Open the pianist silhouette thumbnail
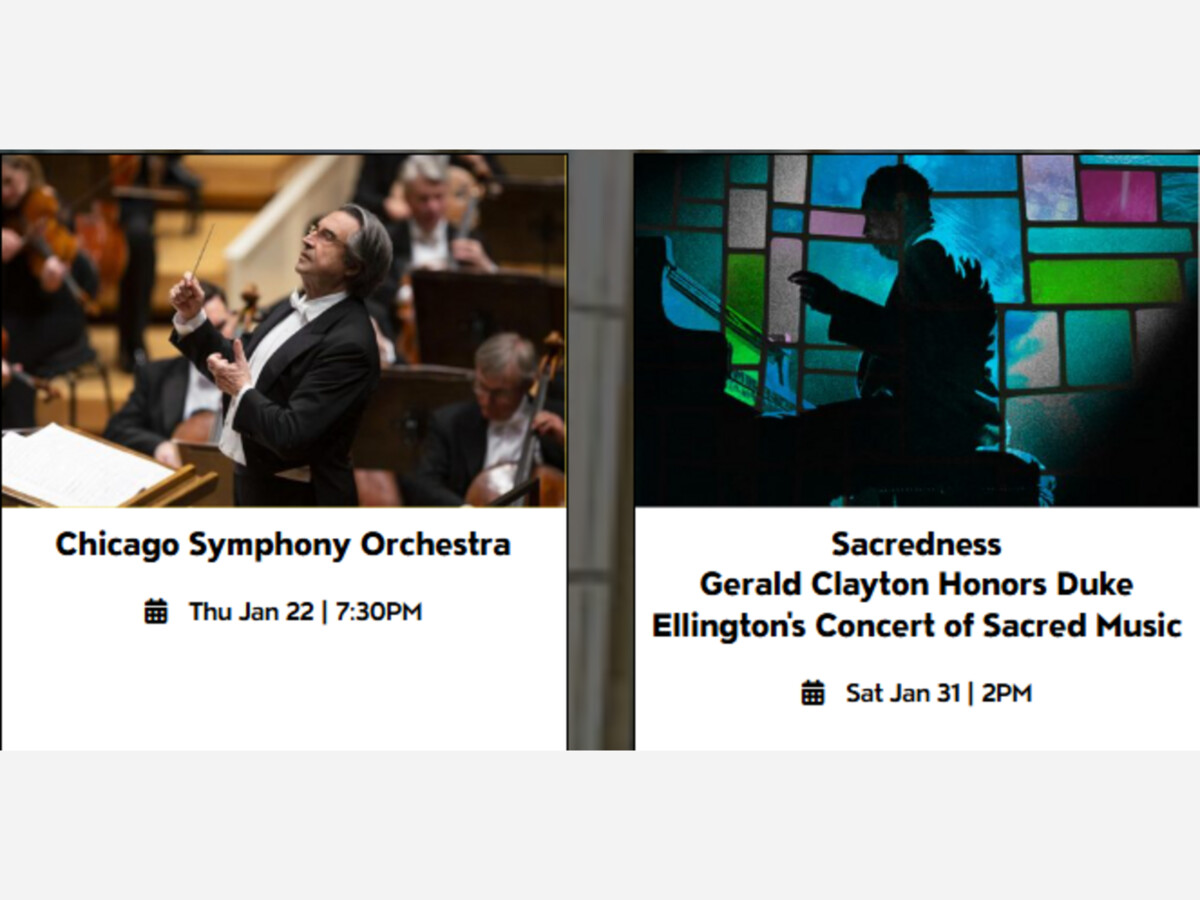This screenshot has width=1200, height=900. pos(916,330)
